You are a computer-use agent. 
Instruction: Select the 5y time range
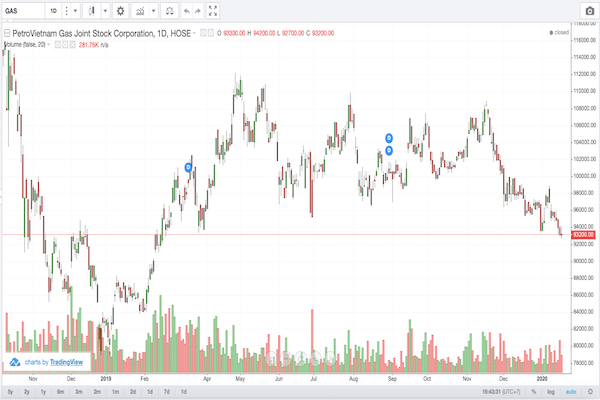click(10, 392)
